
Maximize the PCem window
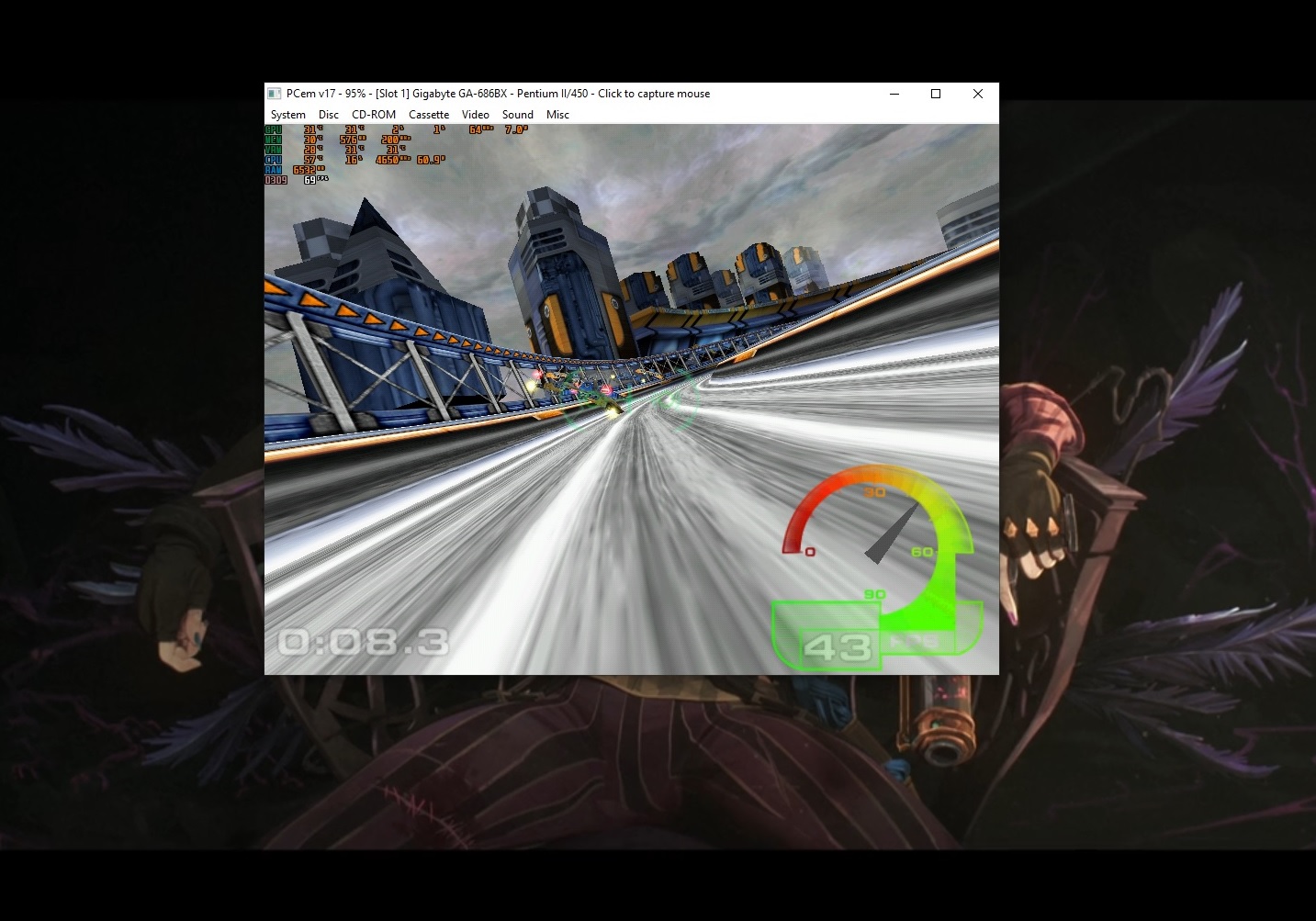[x=936, y=94]
